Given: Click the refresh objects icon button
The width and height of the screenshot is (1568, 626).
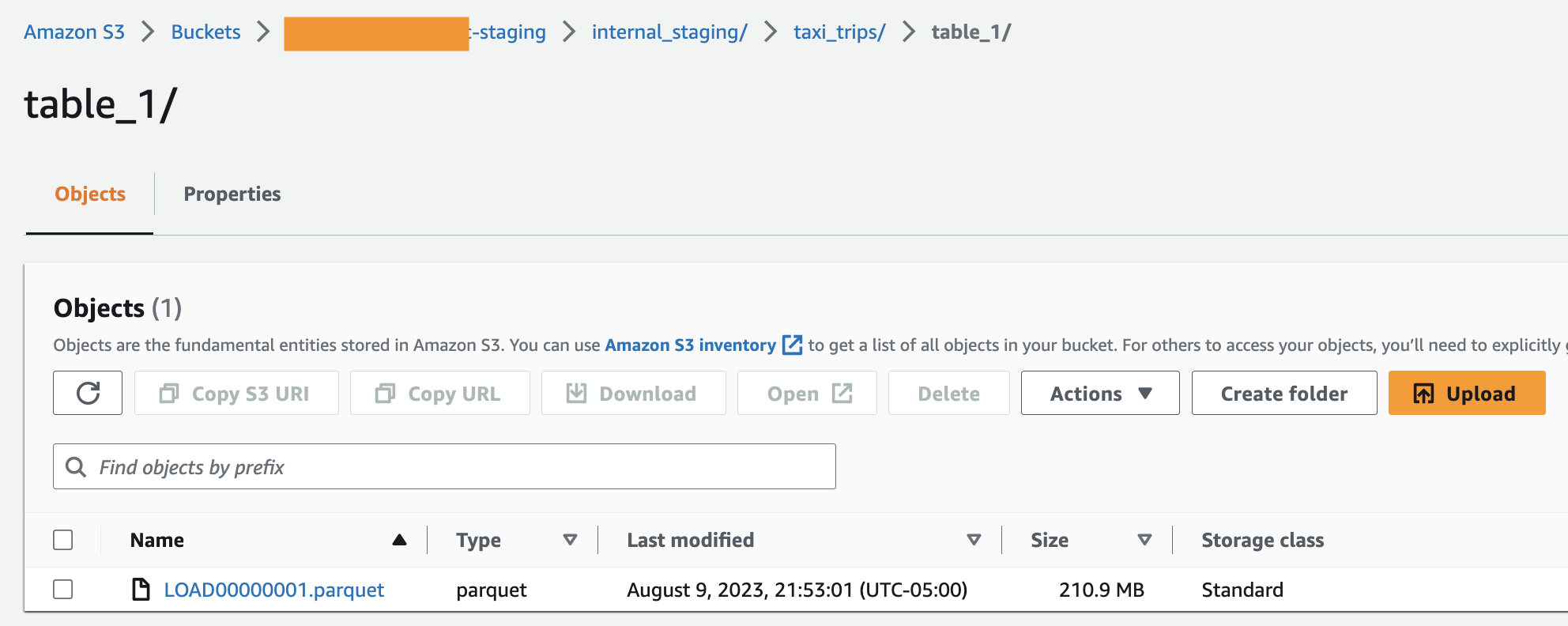Looking at the screenshot, I should [x=88, y=393].
